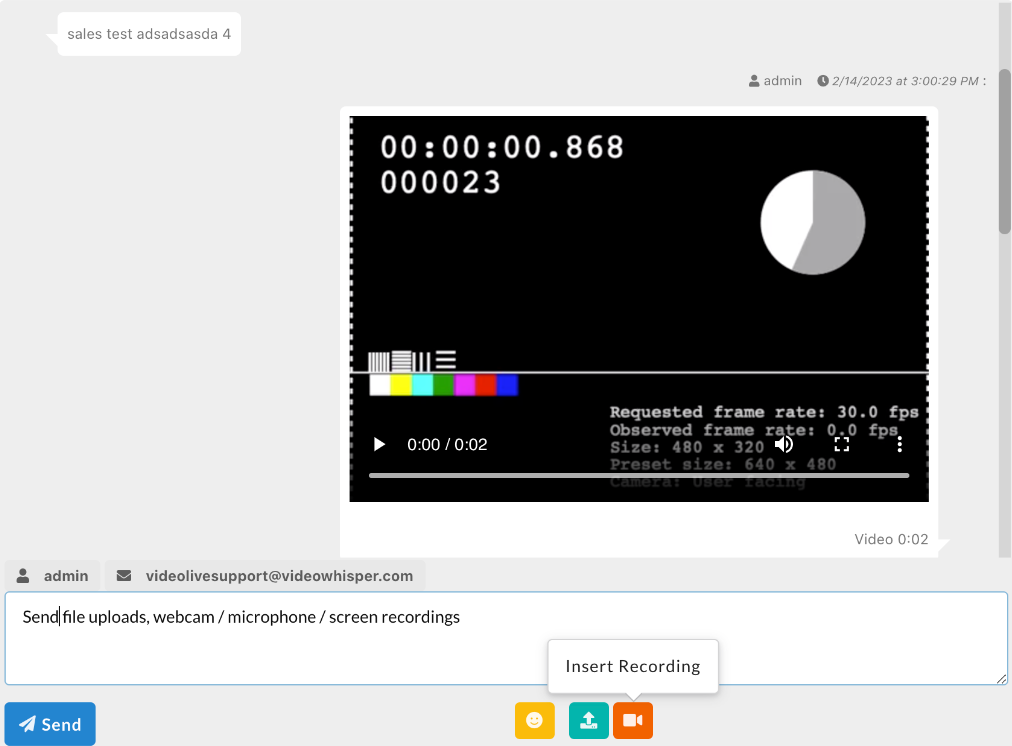The width and height of the screenshot is (1012, 746).
Task: Click the admin sender name
Action: point(782,81)
